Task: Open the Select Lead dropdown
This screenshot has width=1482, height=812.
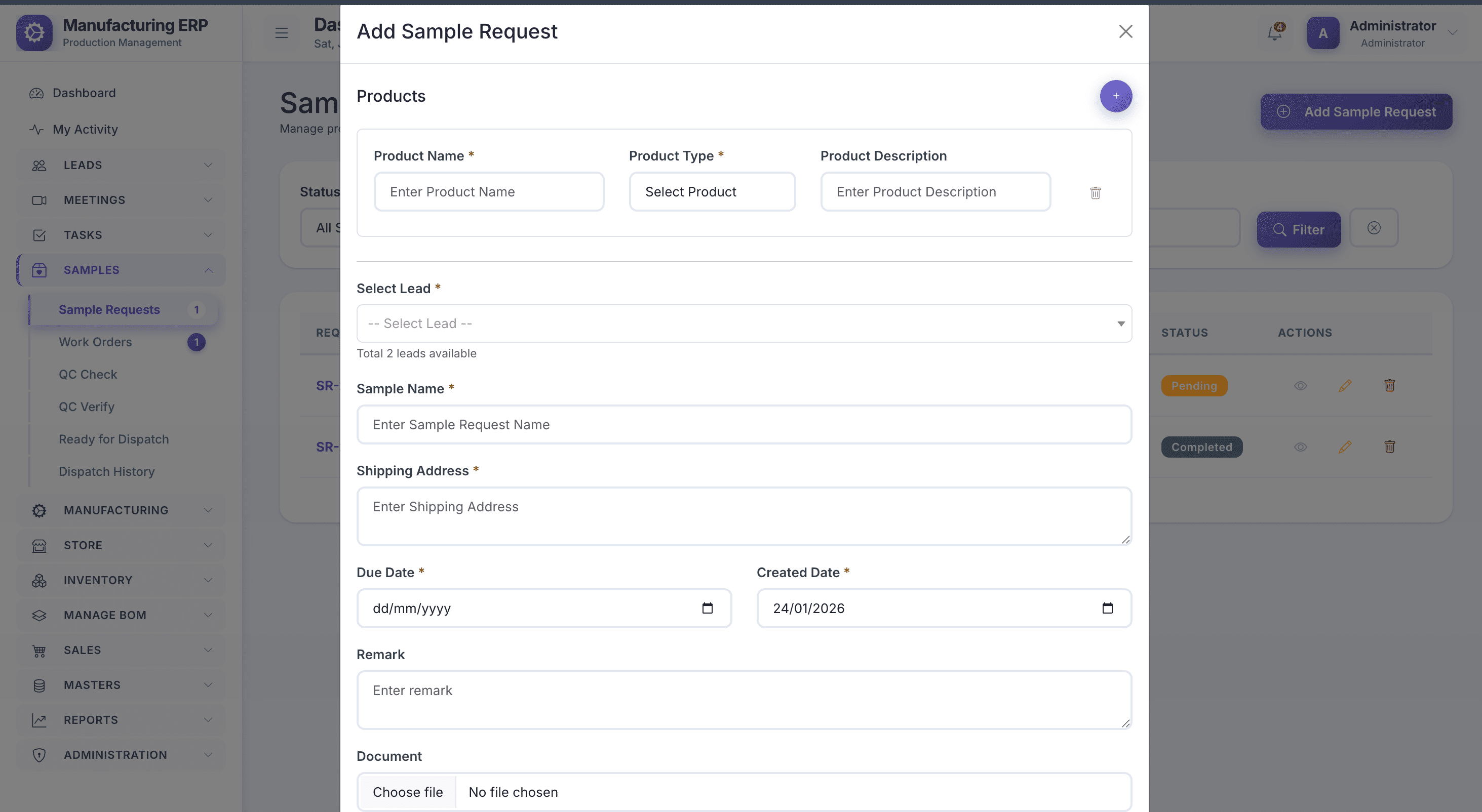Action: [744, 324]
